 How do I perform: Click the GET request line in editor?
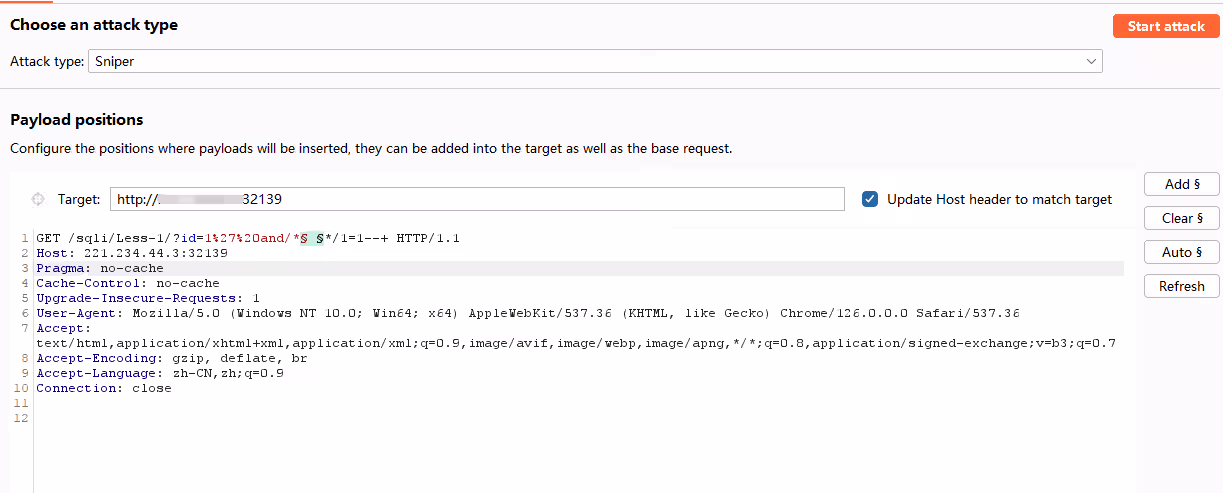coord(248,239)
